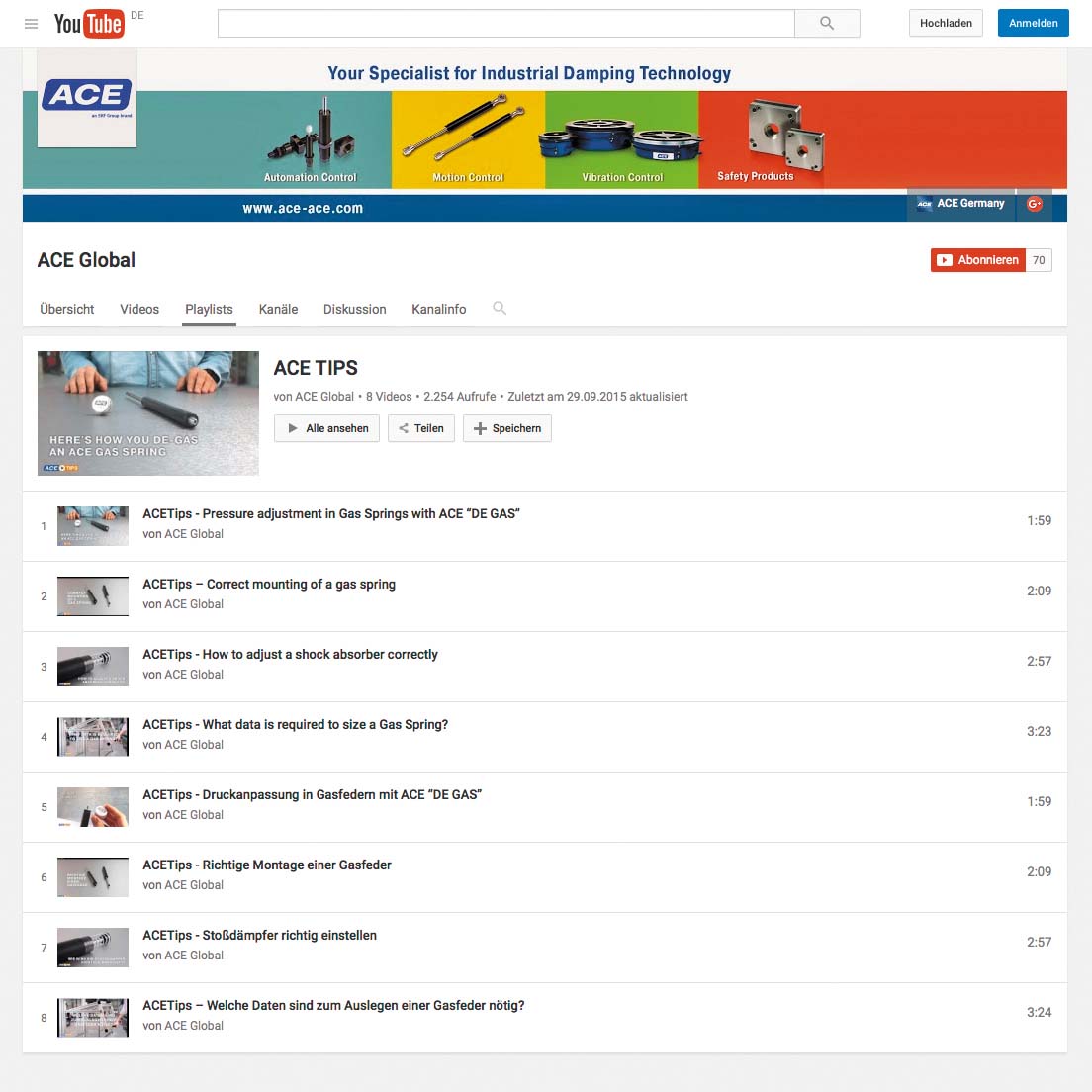Open video 'Correct mounting of a gas spring'

(269, 585)
